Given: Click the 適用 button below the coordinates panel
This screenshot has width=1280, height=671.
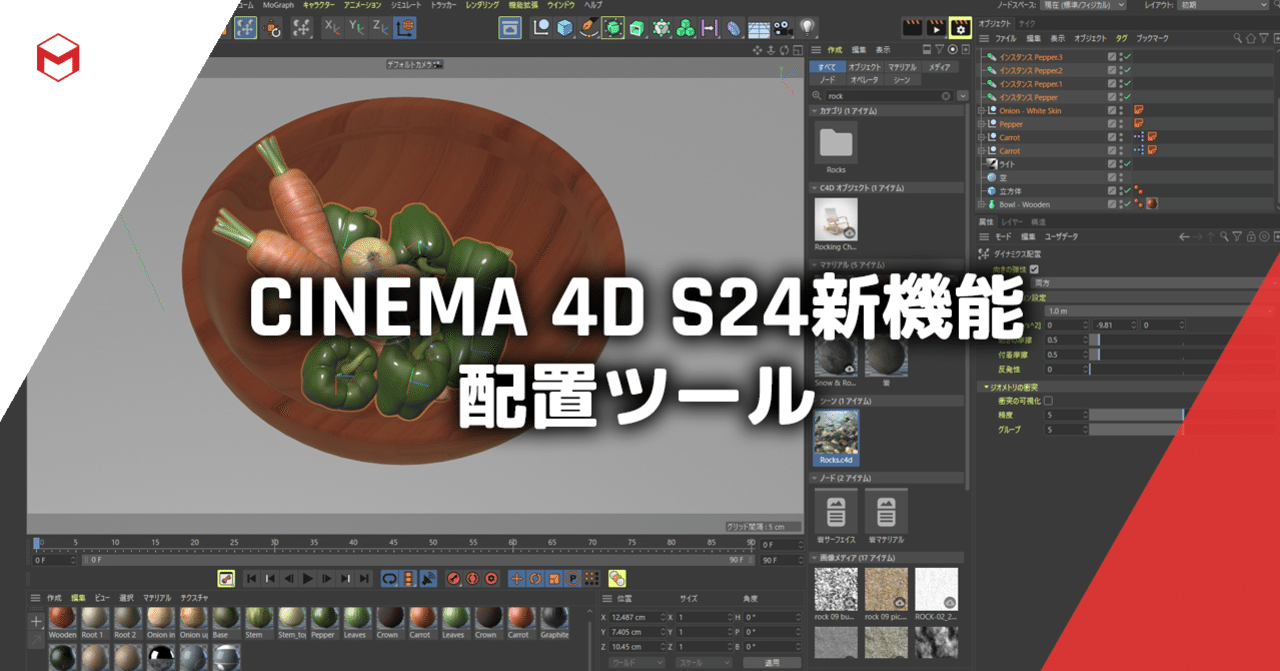Looking at the screenshot, I should [x=772, y=662].
